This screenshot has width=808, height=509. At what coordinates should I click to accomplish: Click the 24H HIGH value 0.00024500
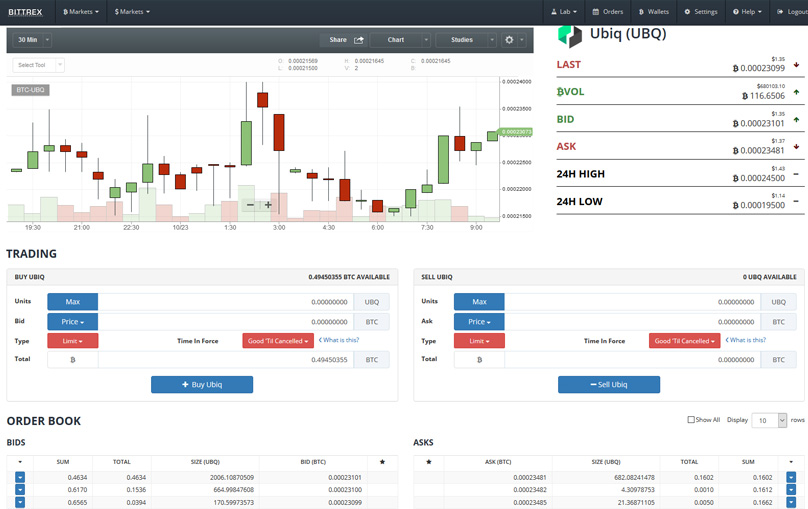(759, 178)
